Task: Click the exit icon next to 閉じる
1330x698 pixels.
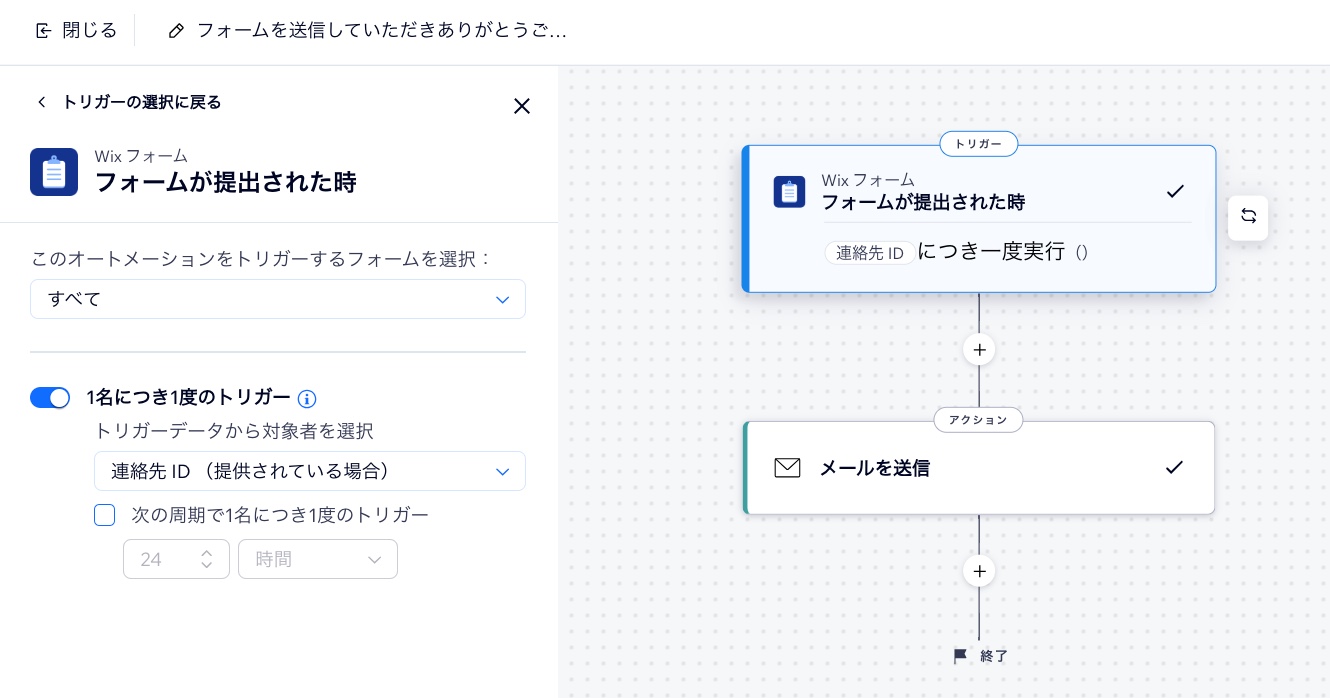Action: tap(44, 30)
